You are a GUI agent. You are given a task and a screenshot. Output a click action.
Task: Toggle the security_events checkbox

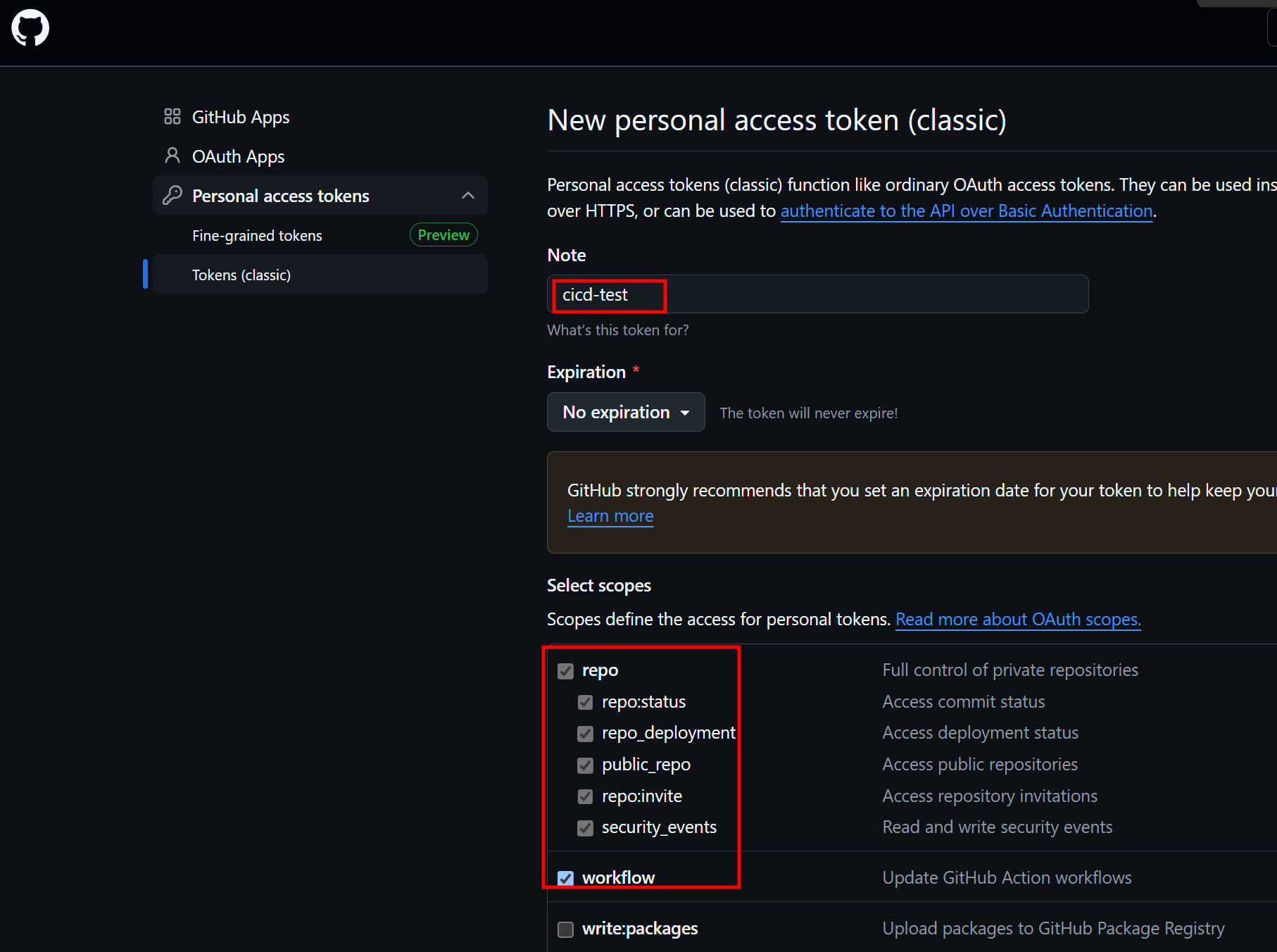click(x=585, y=828)
